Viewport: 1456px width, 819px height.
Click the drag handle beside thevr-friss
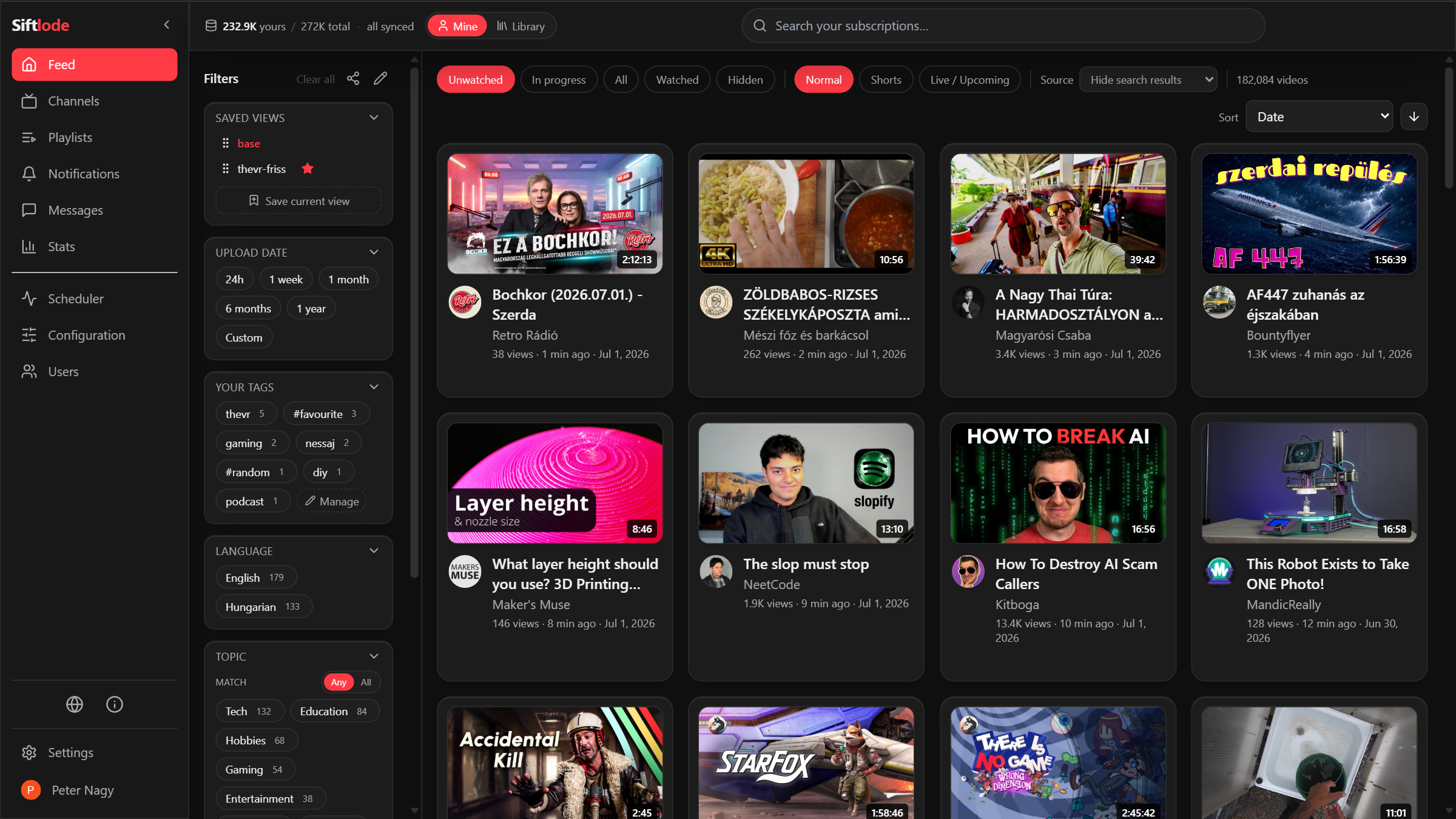(226, 169)
